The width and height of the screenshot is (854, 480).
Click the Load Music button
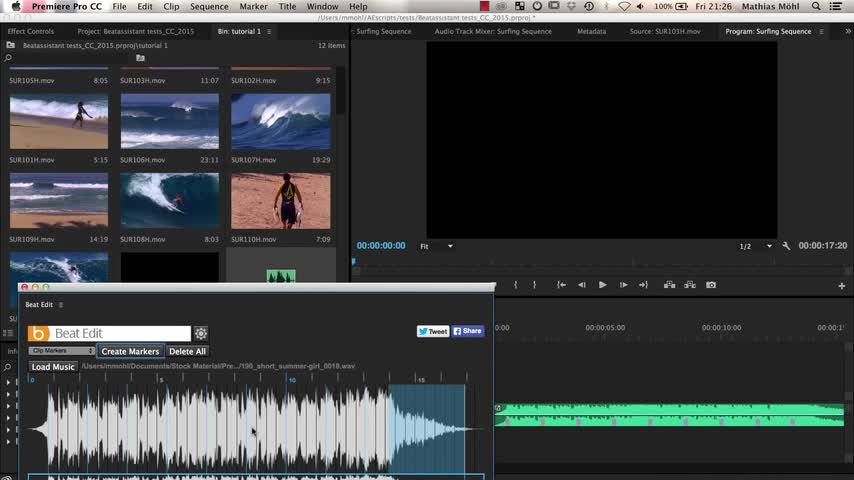(x=53, y=367)
